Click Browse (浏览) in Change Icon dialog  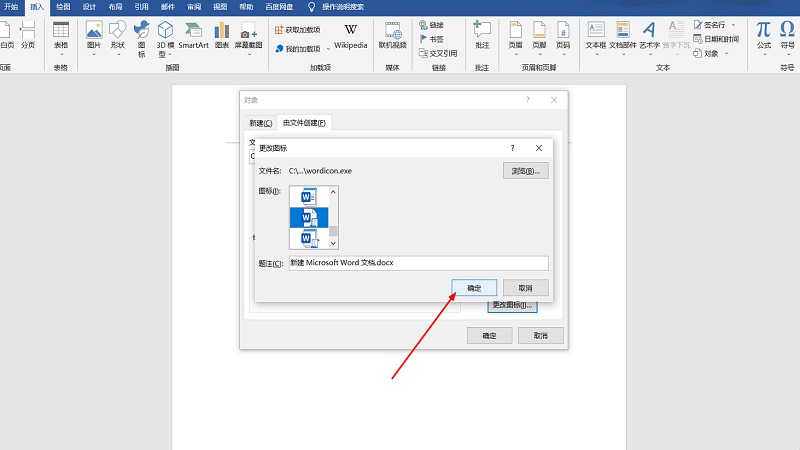pos(526,171)
